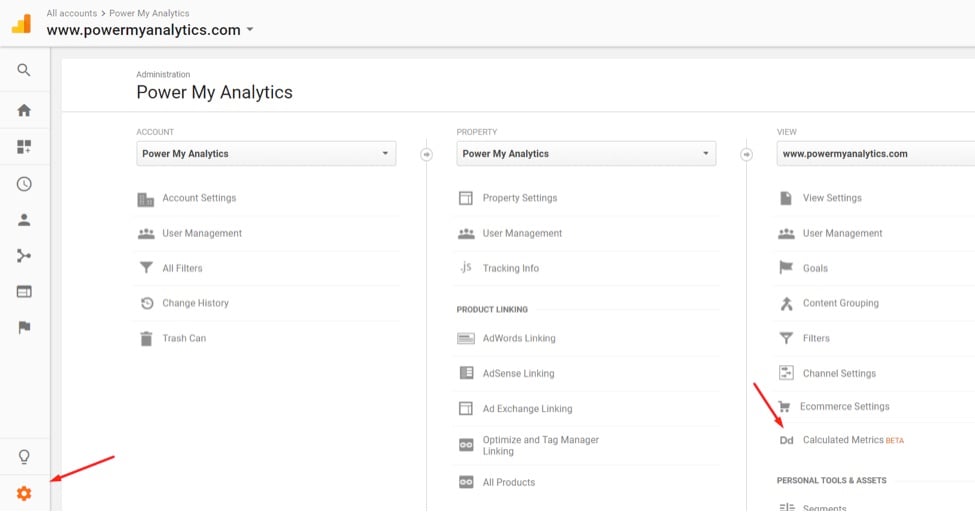Open Content Grouping
This screenshot has height=512, width=975.
pos(841,303)
